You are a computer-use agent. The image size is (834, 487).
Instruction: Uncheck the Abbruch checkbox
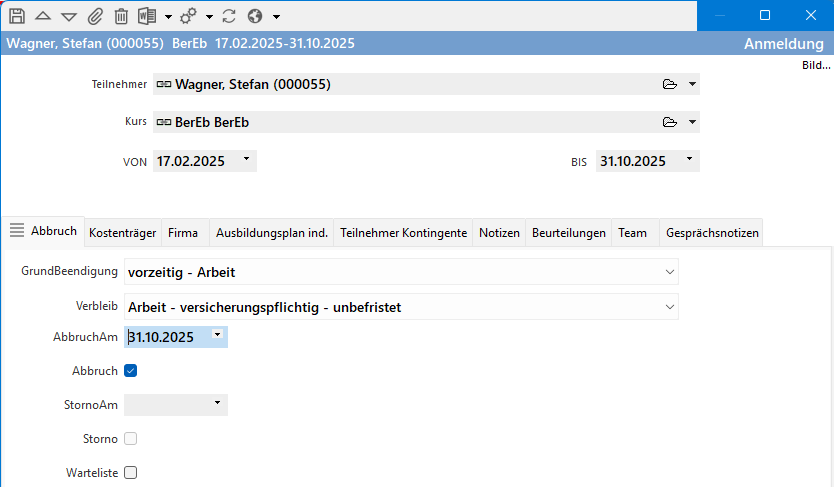[131, 371]
